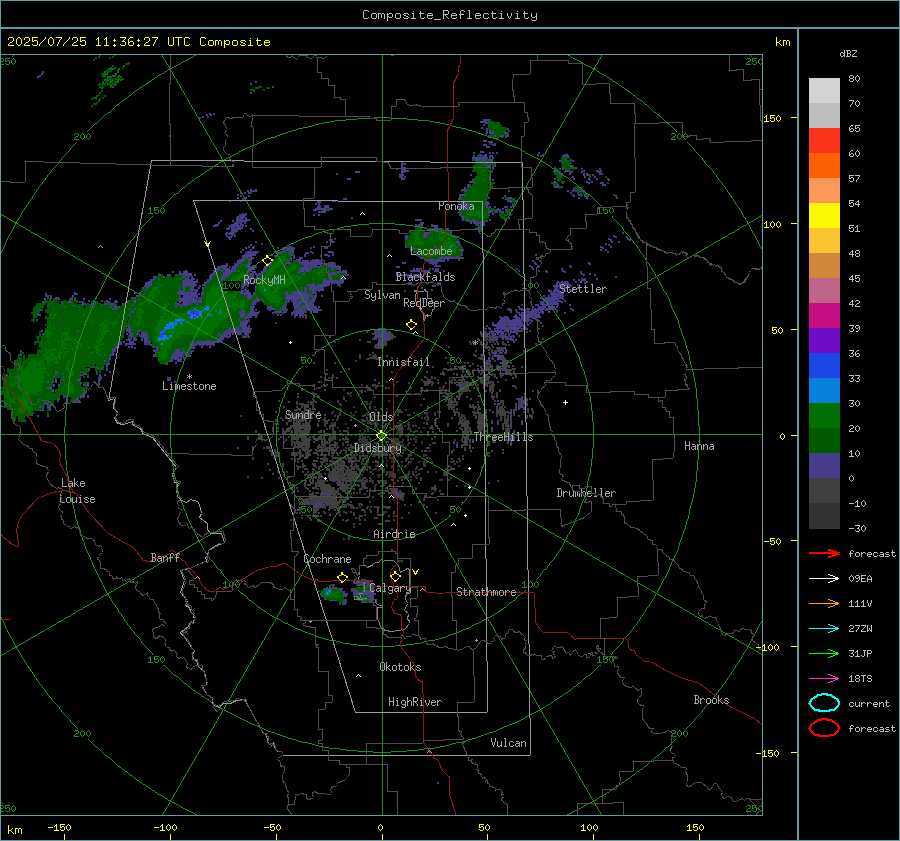This screenshot has height=841, width=900.
Task: Click the Sylvan label
Action: (382, 296)
